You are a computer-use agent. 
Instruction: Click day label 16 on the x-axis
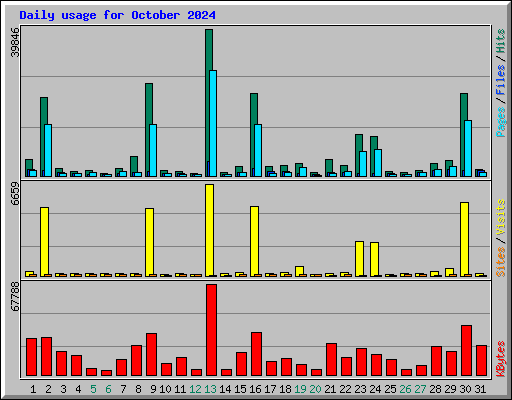coord(255,389)
